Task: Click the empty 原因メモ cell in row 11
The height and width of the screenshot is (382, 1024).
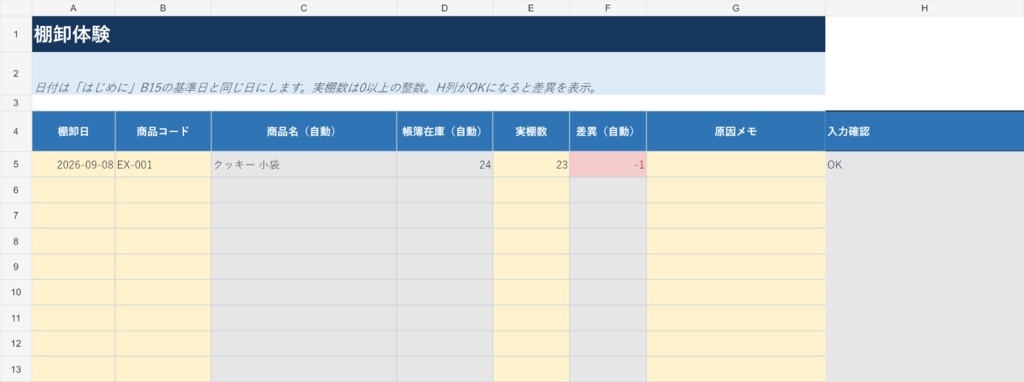Action: pos(736,318)
